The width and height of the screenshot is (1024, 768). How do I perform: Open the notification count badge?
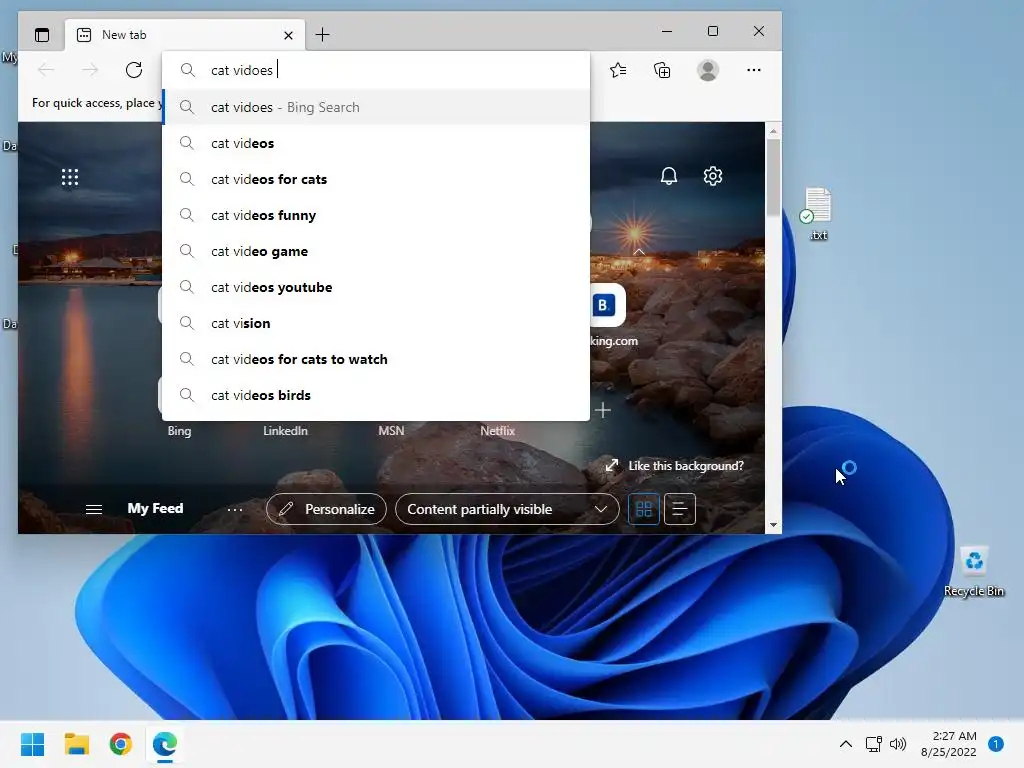[x=996, y=744]
